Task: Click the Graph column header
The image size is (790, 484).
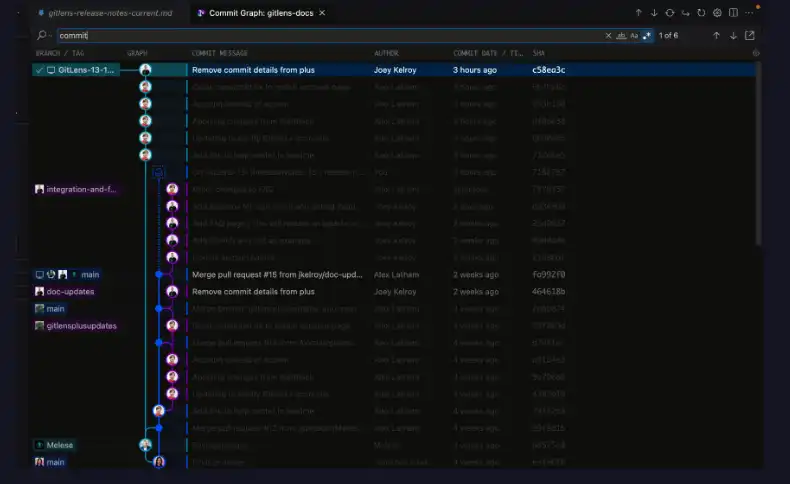Action: [x=137, y=53]
